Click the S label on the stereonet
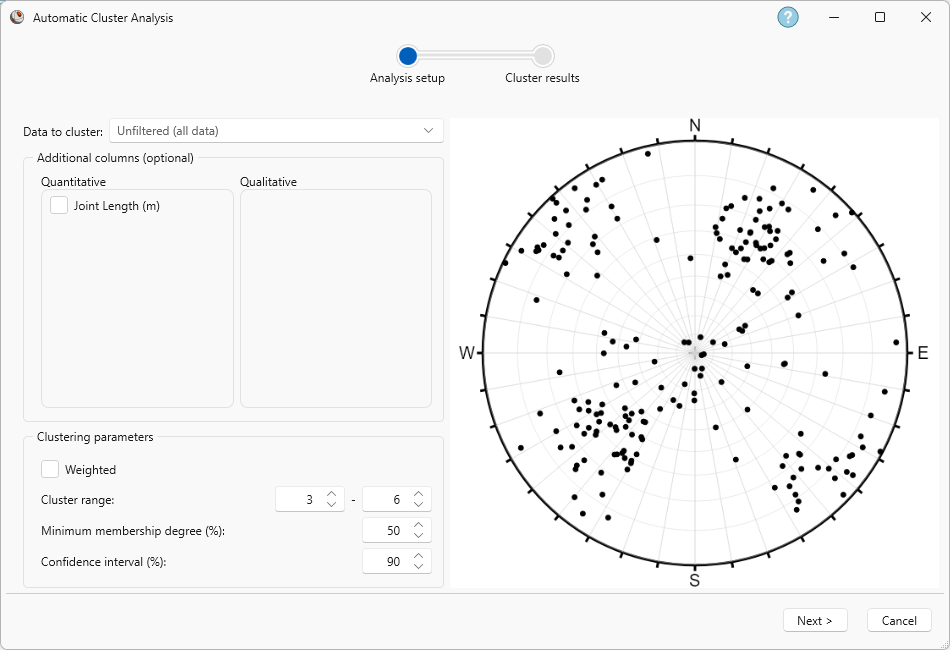Image resolution: width=950 pixels, height=650 pixels. 695,580
